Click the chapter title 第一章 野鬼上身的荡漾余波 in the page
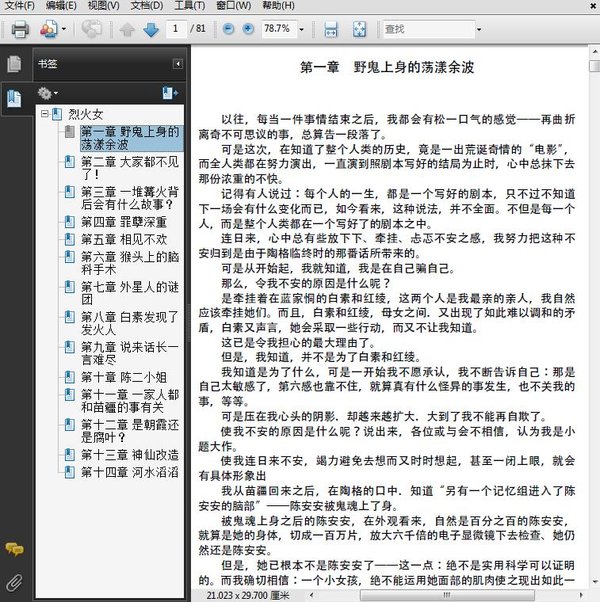600x602 pixels. (x=387, y=68)
